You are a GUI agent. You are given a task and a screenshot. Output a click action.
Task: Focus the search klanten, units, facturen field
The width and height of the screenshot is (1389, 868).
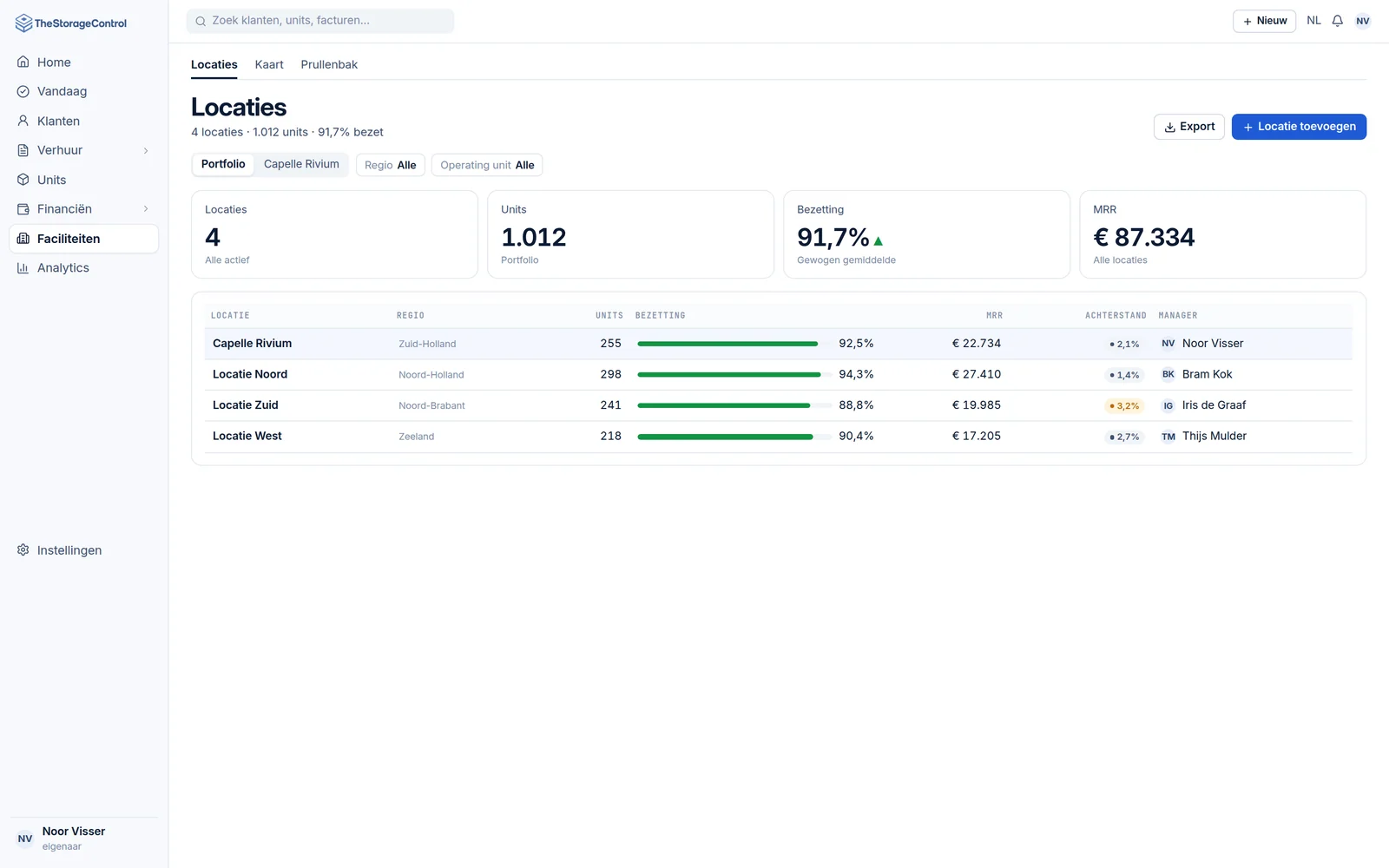pyautogui.click(x=320, y=21)
